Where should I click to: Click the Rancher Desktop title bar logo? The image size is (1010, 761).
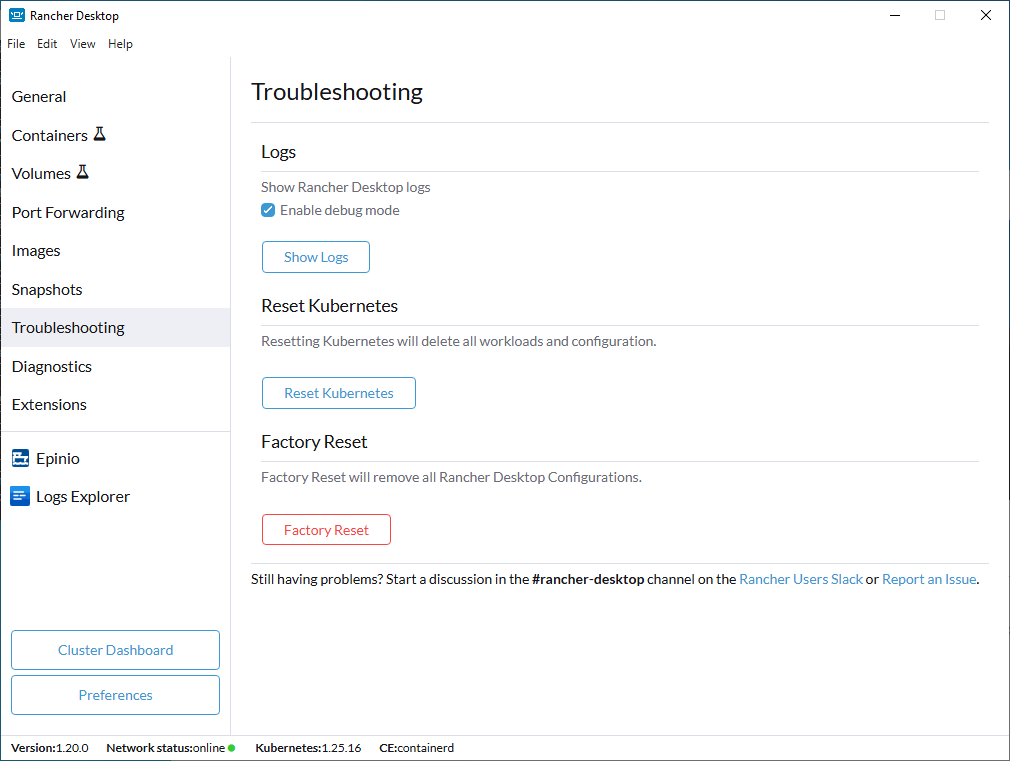(x=17, y=15)
